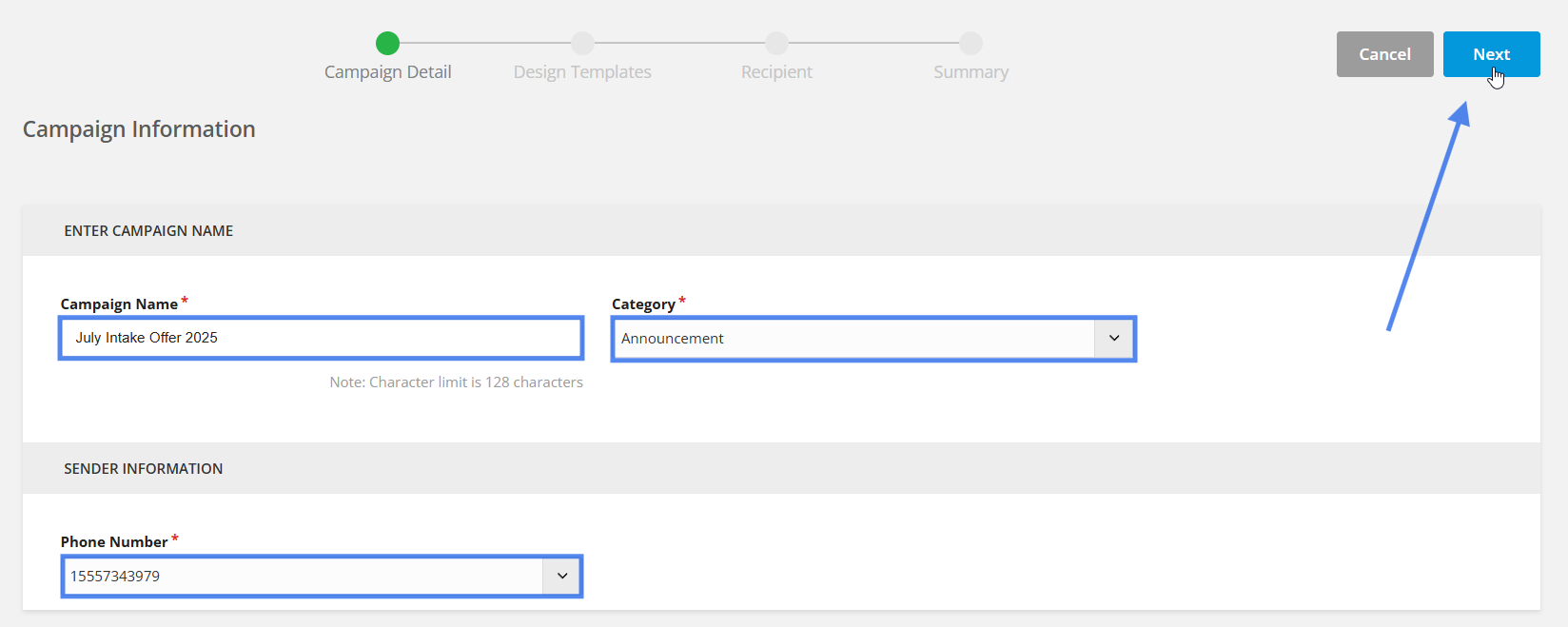Screen dimensions: 1568x627
Task: Select the Design Templates step circle
Action: click(x=582, y=43)
